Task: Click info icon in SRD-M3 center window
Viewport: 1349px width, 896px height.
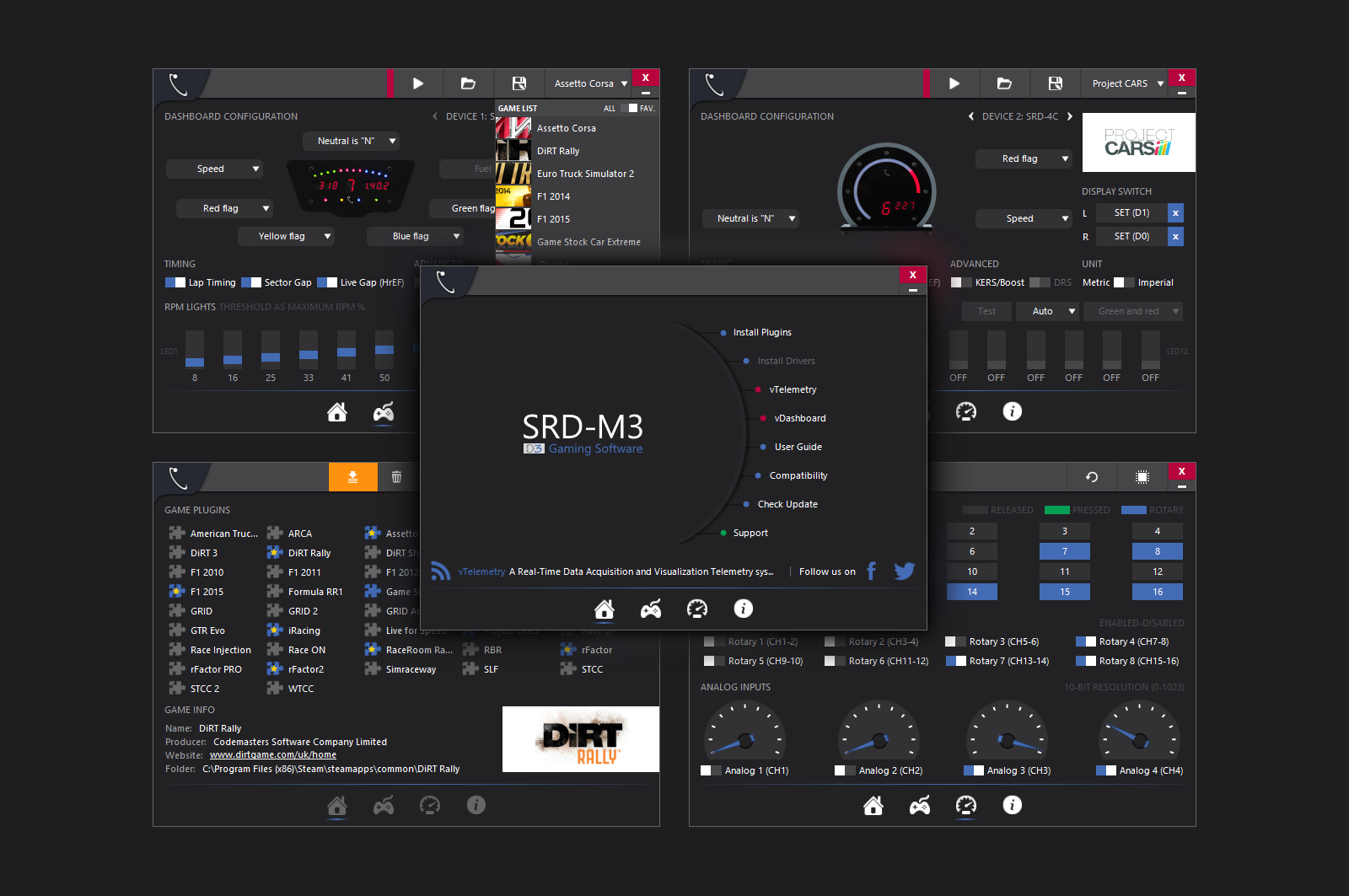Action: (x=744, y=609)
